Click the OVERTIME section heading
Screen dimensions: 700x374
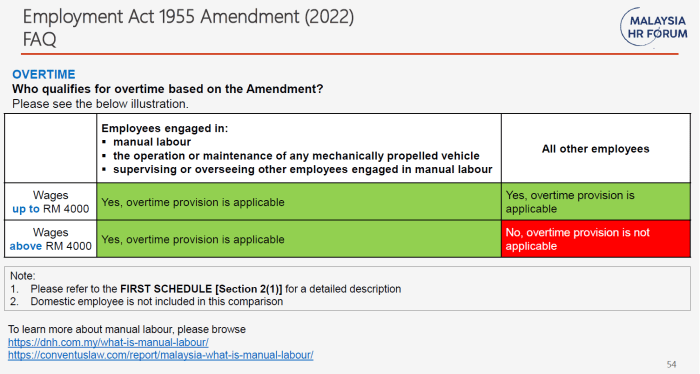[x=44, y=74]
